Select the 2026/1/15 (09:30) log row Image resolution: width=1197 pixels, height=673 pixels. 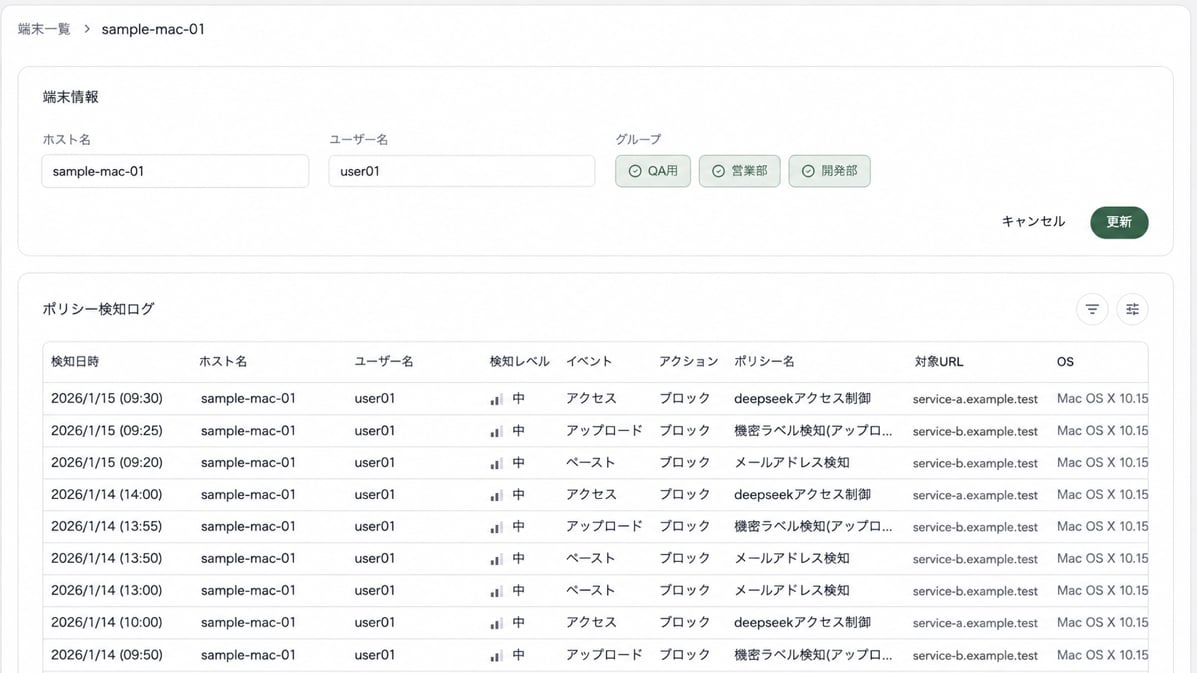click(595, 398)
